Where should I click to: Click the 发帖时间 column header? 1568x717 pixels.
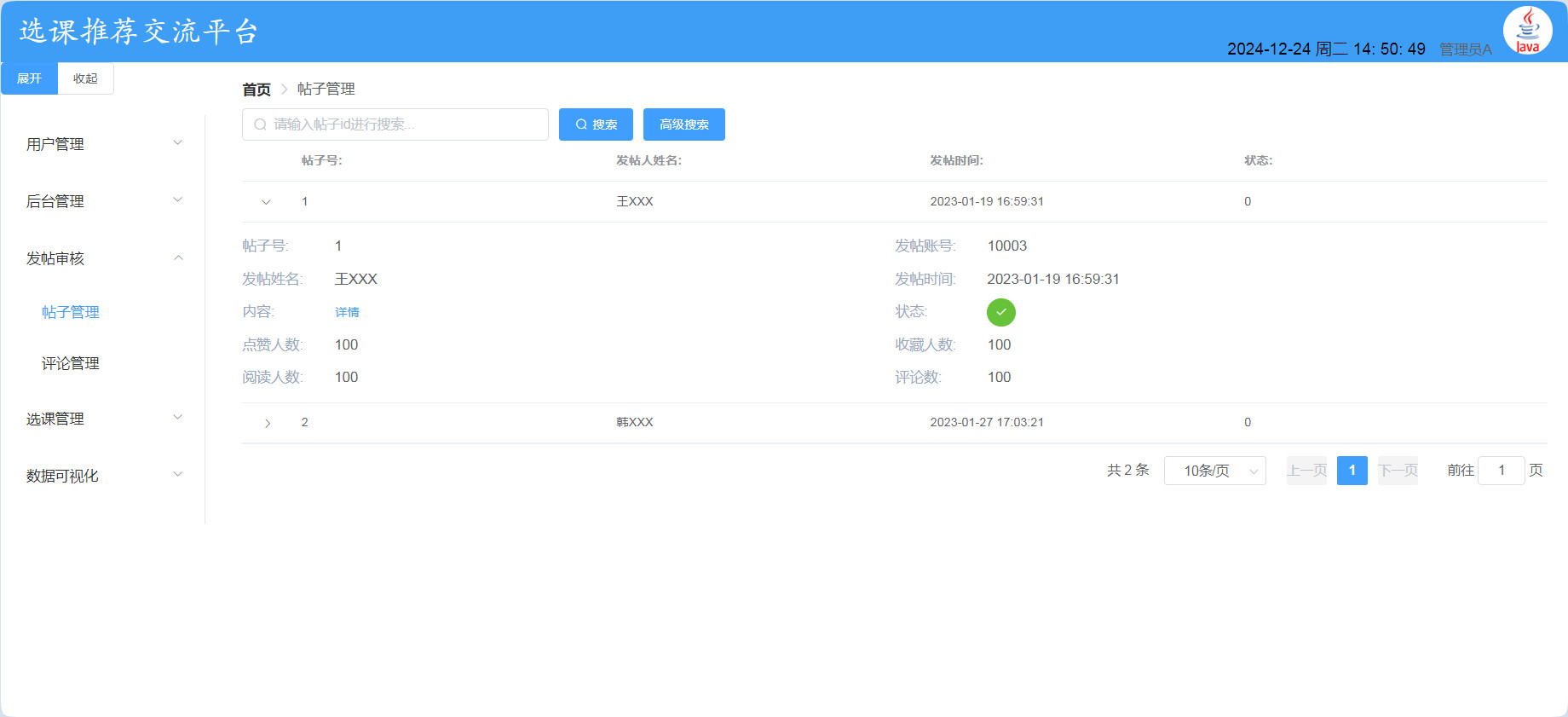coord(957,160)
